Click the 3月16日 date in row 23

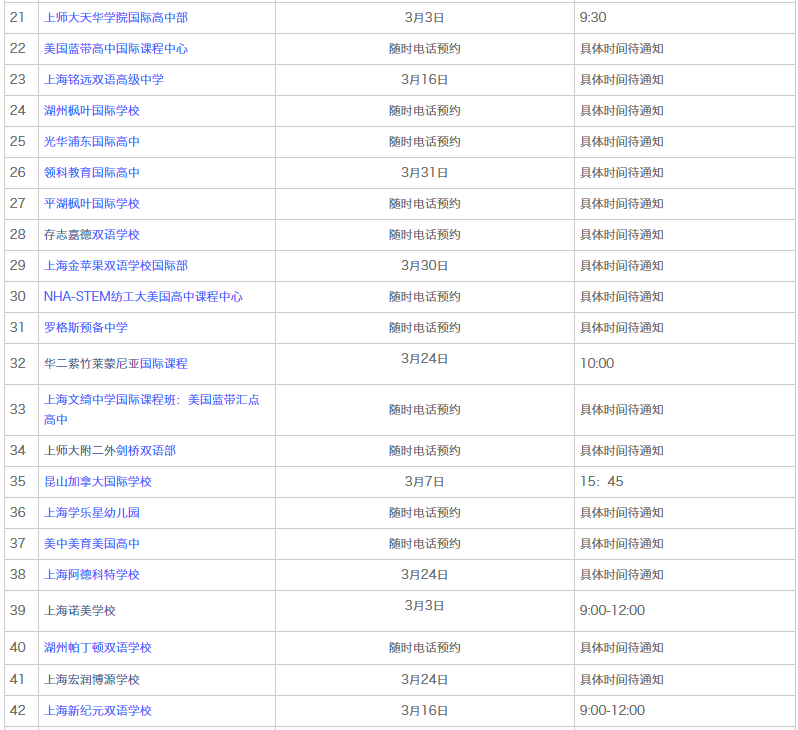pyautogui.click(x=424, y=80)
